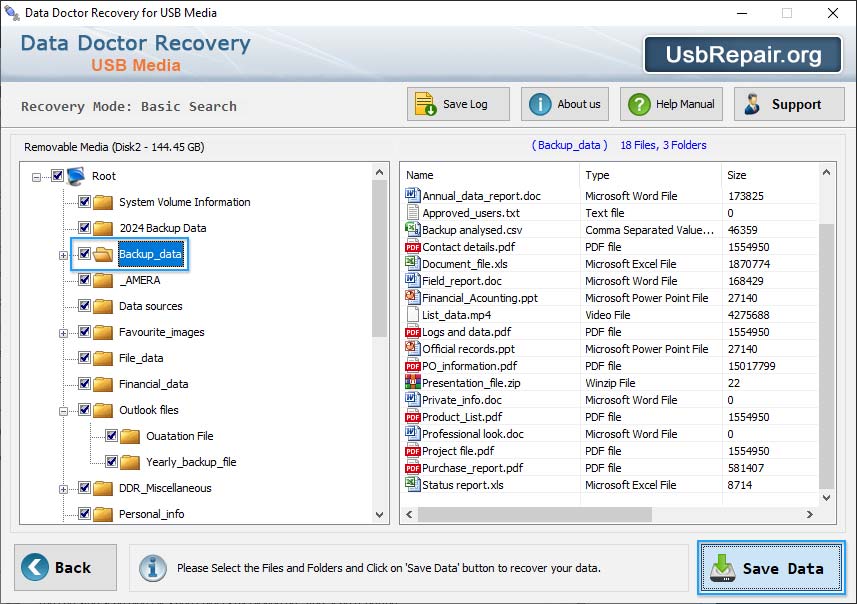Click the Presentation_file.zip archive icon
The image size is (857, 604).
tap(412, 382)
